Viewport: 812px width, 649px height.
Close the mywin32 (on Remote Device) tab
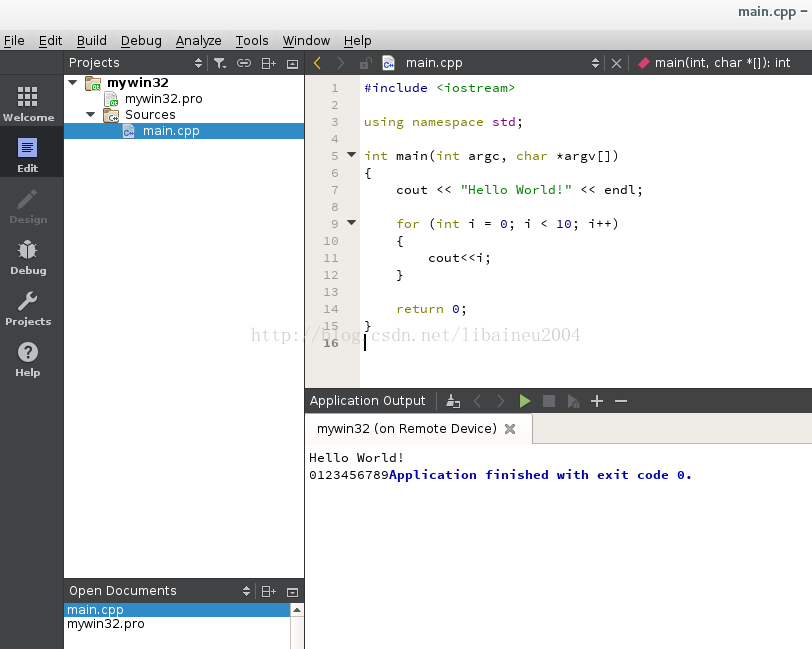(x=510, y=429)
